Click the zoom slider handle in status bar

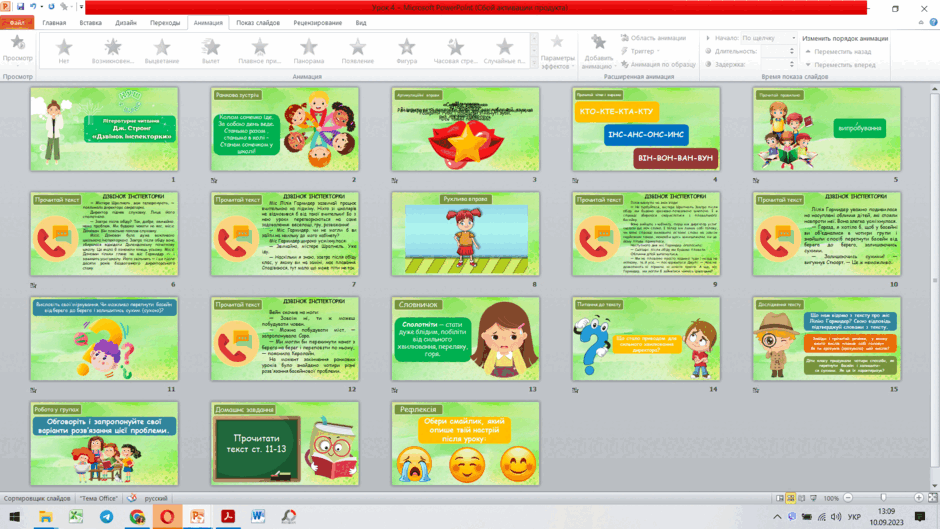coord(883,498)
